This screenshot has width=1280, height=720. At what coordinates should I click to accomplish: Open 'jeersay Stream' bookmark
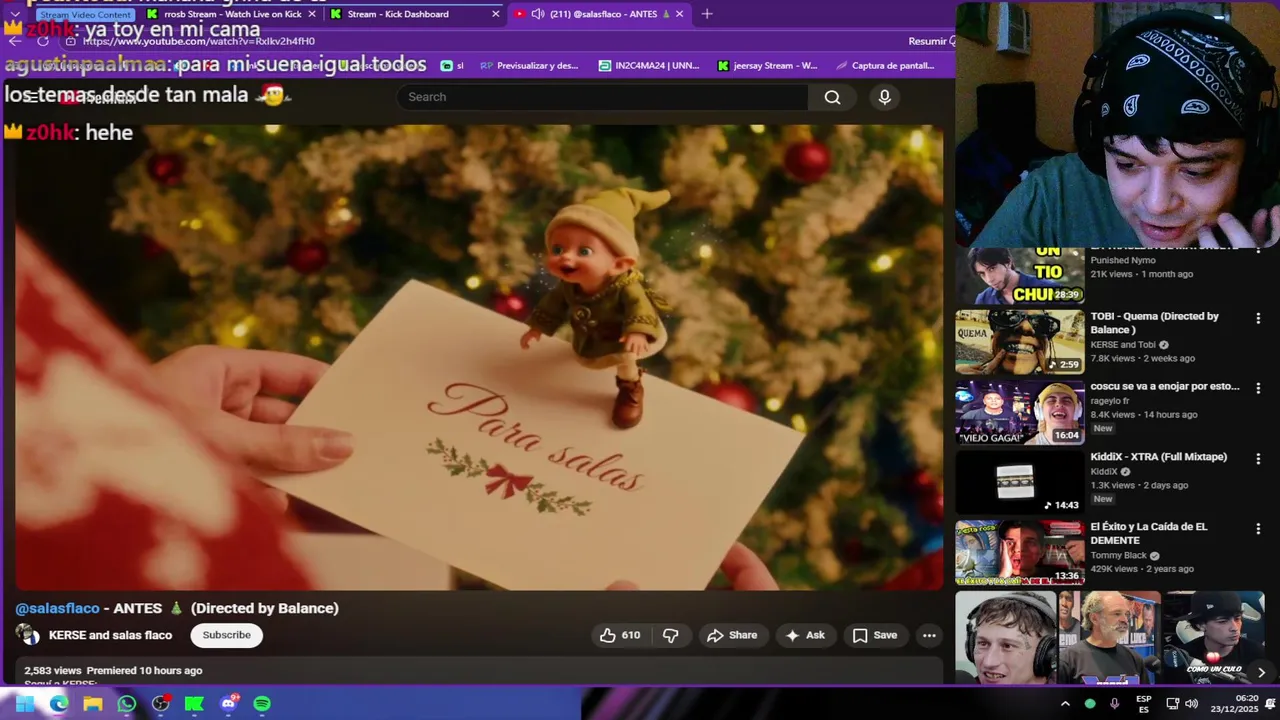pos(767,66)
